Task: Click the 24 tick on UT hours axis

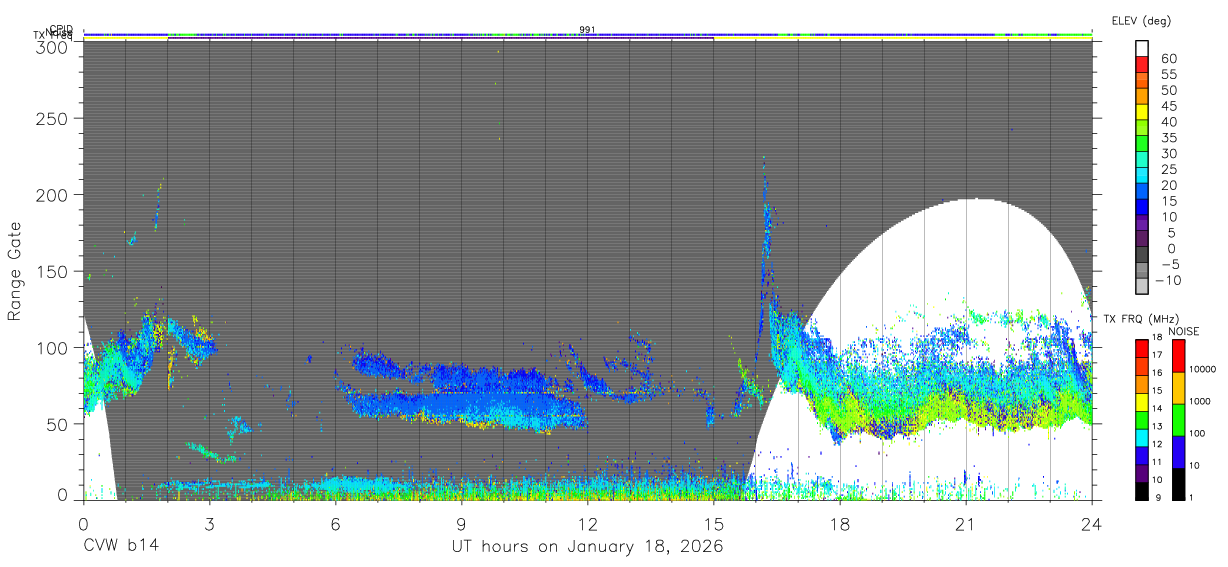Action: (x=1092, y=523)
